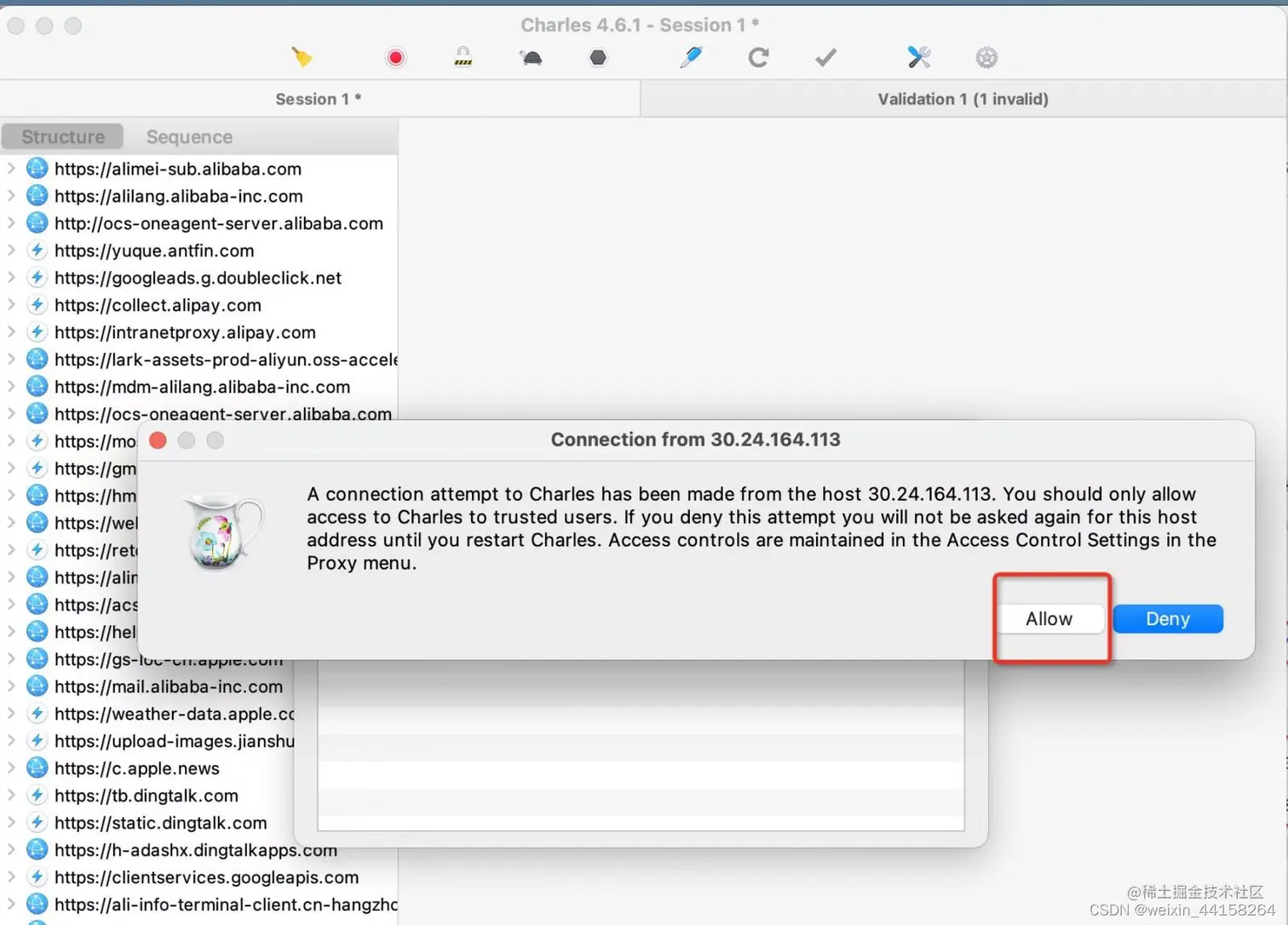The width and height of the screenshot is (1288, 925).
Task: Select https://mail.alibaba-inc.com row
Action: click(x=147, y=687)
